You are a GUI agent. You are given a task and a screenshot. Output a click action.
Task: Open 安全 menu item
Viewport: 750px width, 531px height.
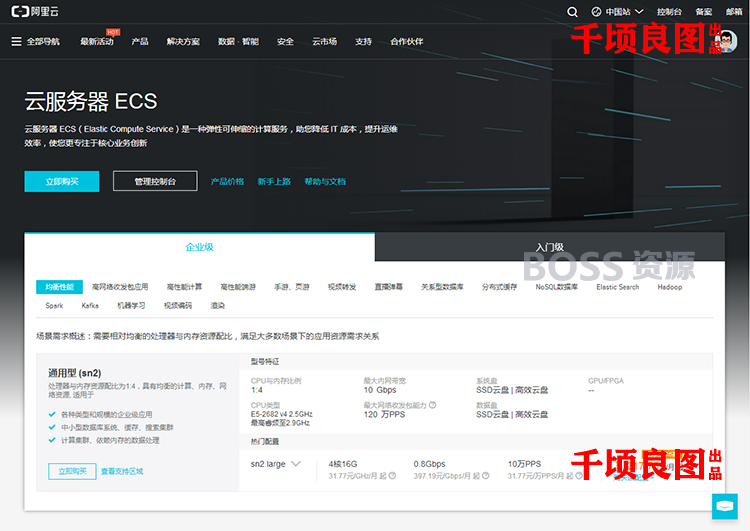coord(285,42)
